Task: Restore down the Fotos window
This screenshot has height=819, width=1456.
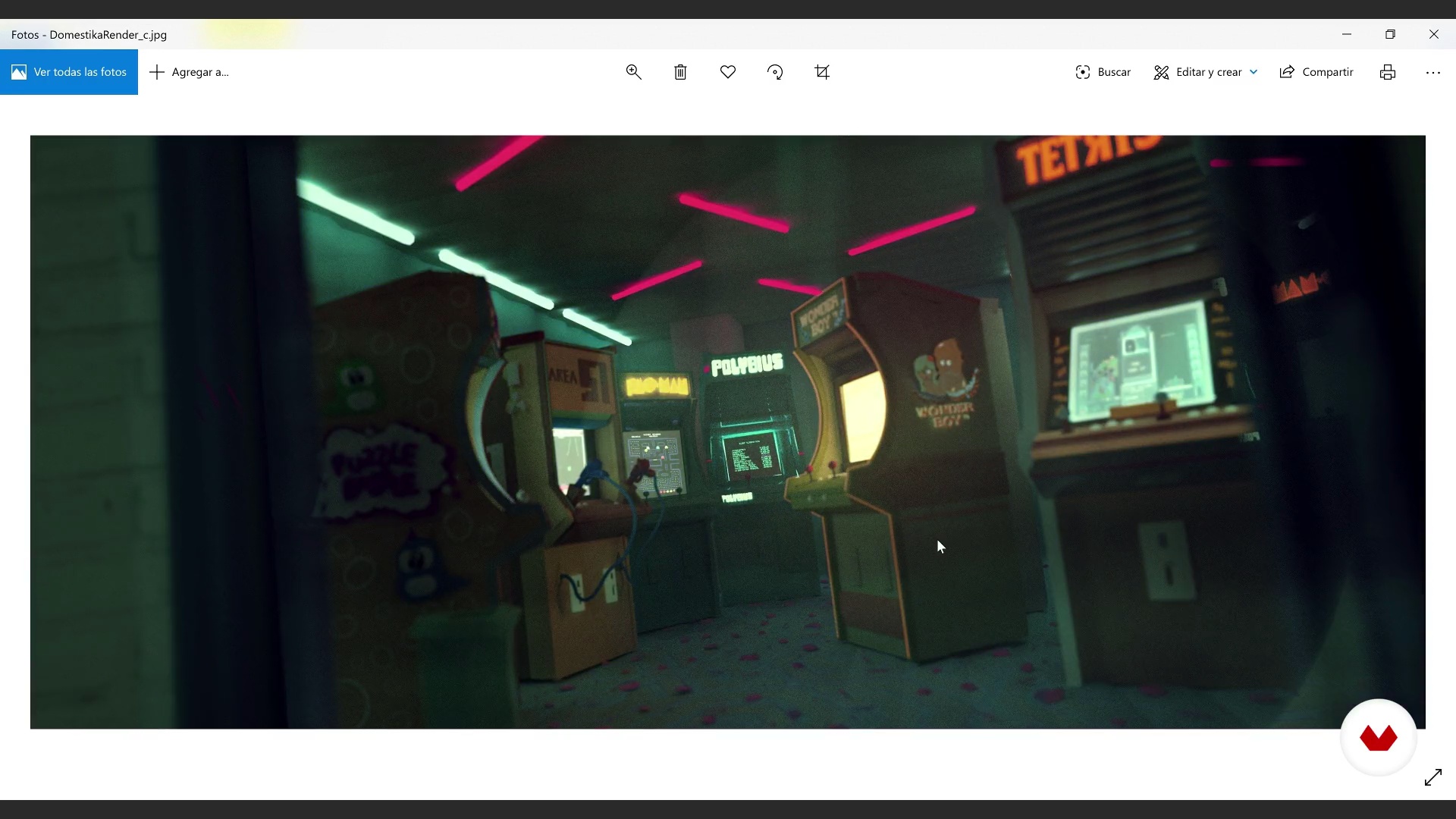Action: click(x=1390, y=34)
